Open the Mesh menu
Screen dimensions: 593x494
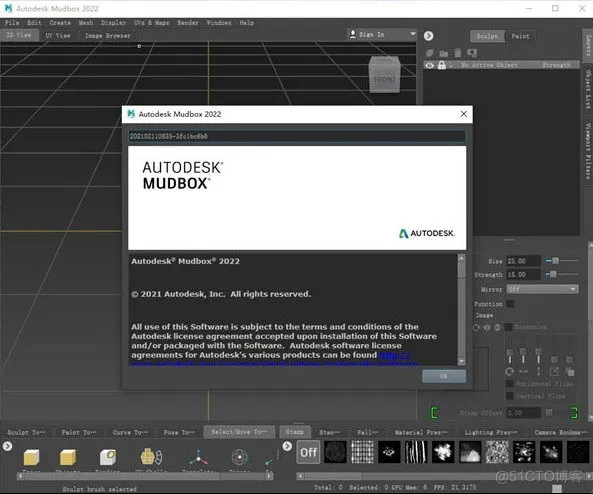pyautogui.click(x=86, y=23)
